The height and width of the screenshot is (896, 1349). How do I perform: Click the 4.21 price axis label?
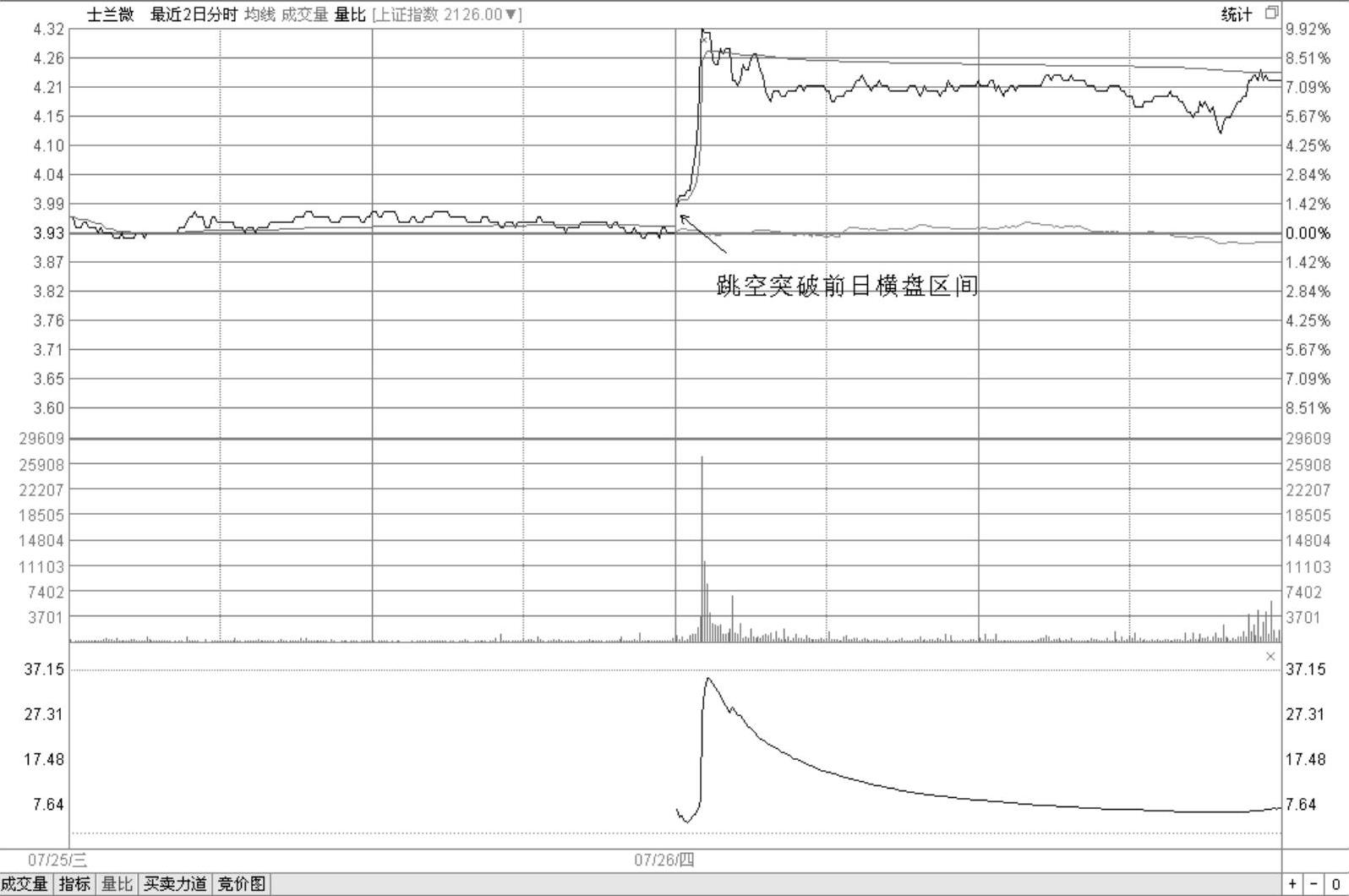(48, 87)
